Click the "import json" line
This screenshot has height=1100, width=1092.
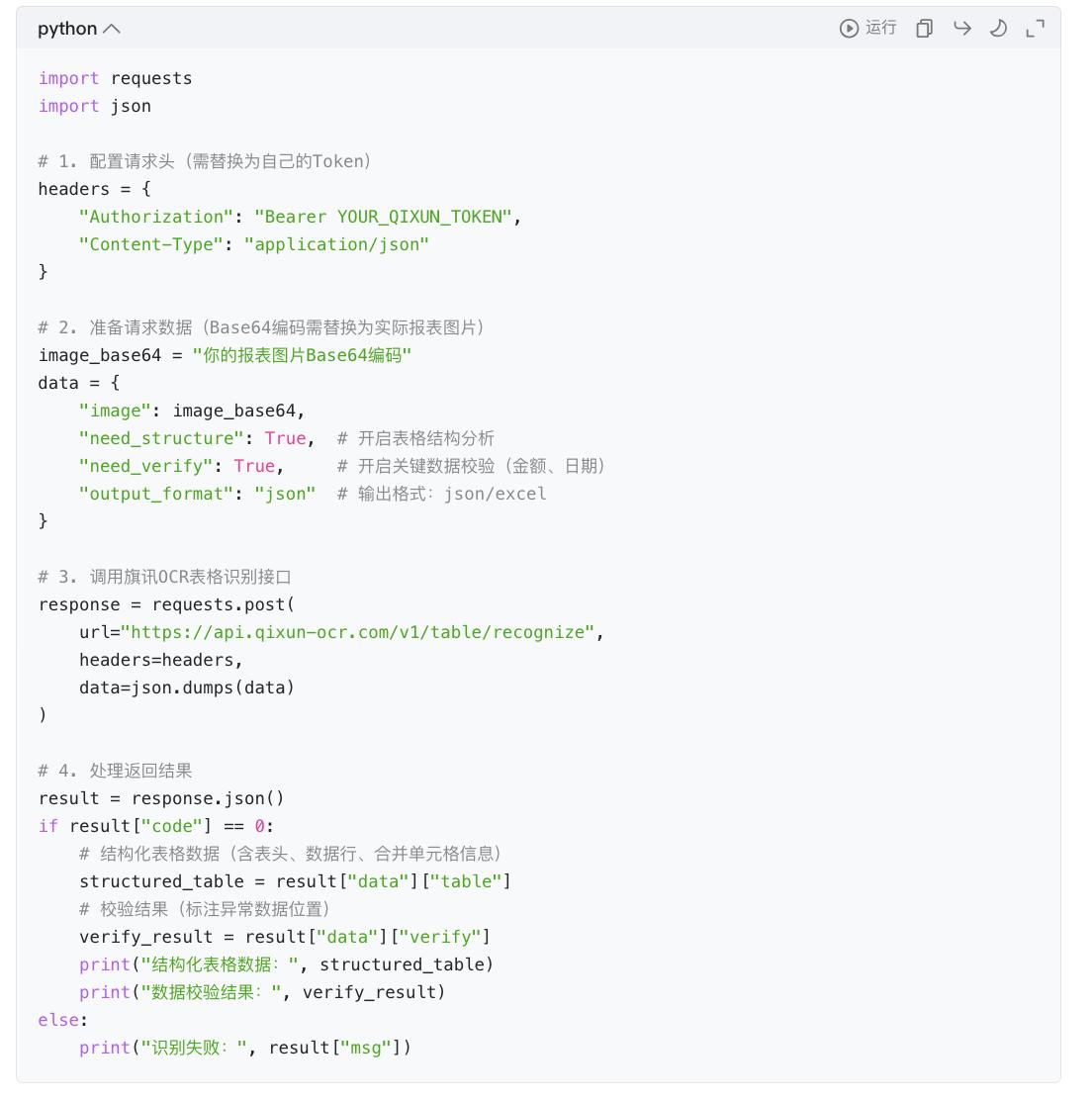[95, 106]
